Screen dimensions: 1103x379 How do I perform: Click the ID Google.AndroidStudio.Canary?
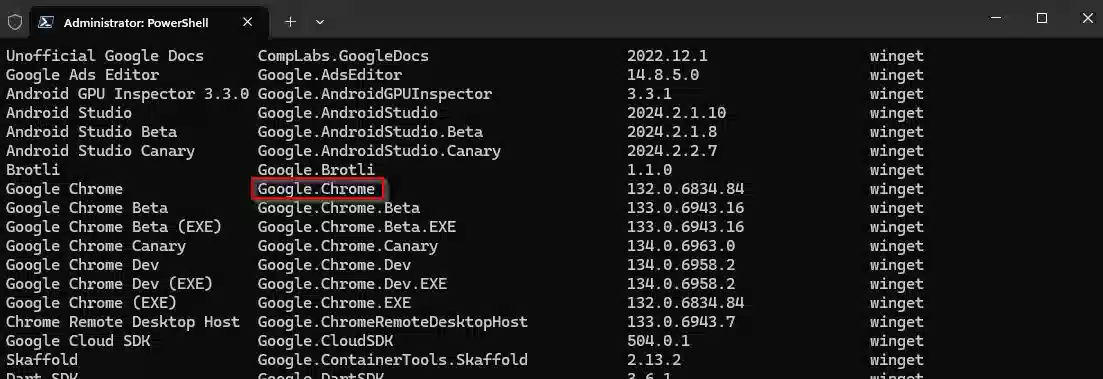(379, 150)
